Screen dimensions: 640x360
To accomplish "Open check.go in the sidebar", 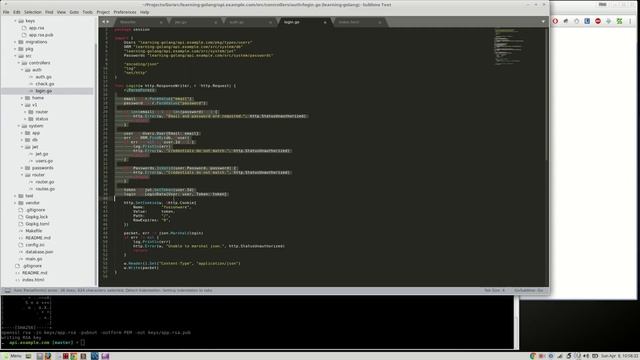I will (44, 84).
